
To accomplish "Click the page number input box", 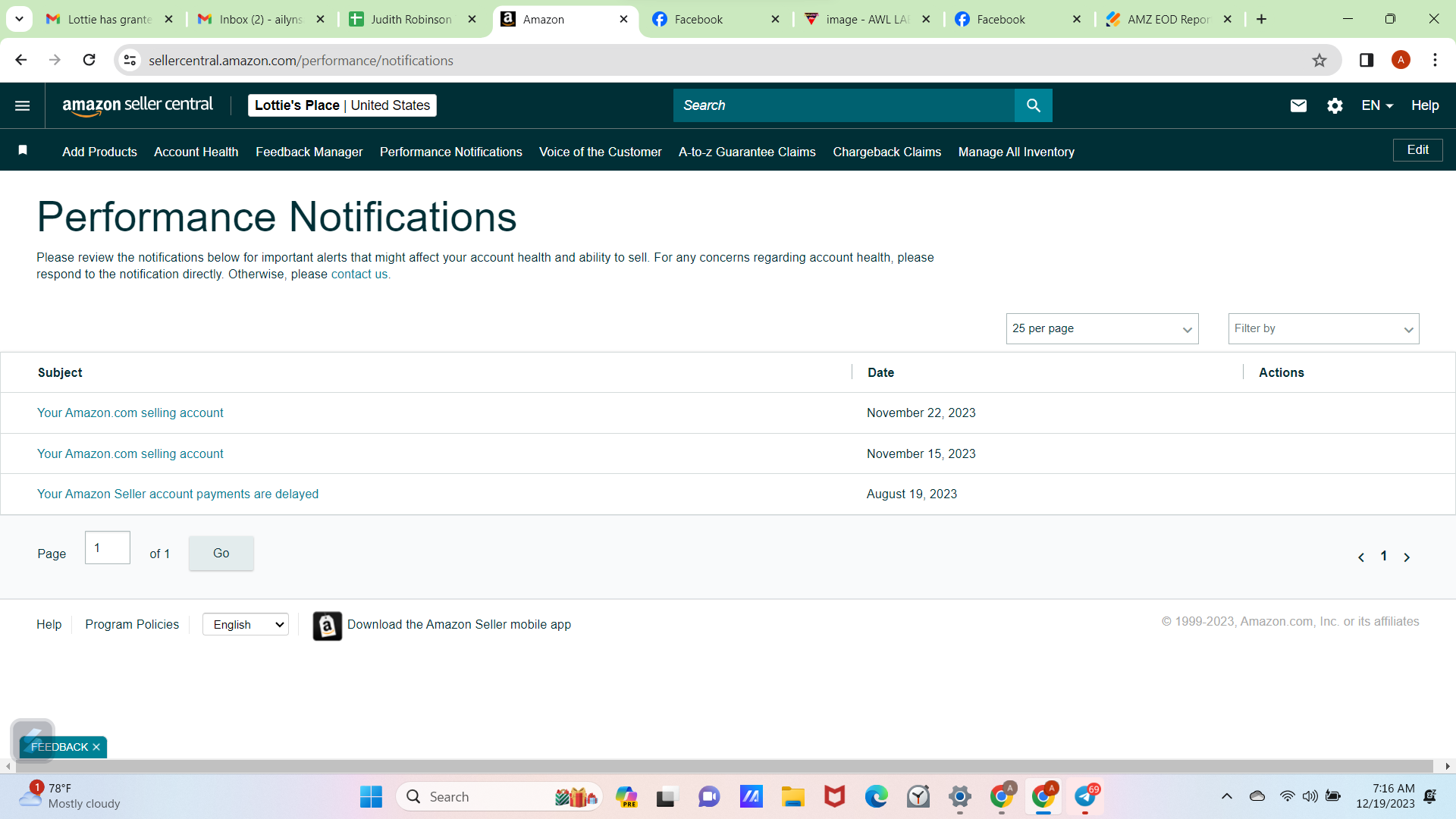I will click(107, 548).
